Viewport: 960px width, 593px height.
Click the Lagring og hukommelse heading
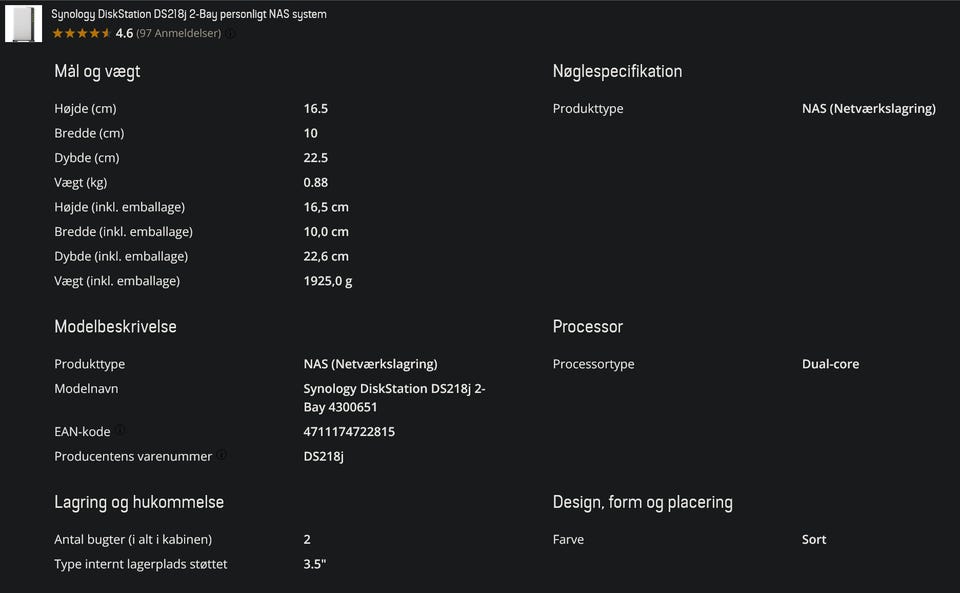coord(139,502)
